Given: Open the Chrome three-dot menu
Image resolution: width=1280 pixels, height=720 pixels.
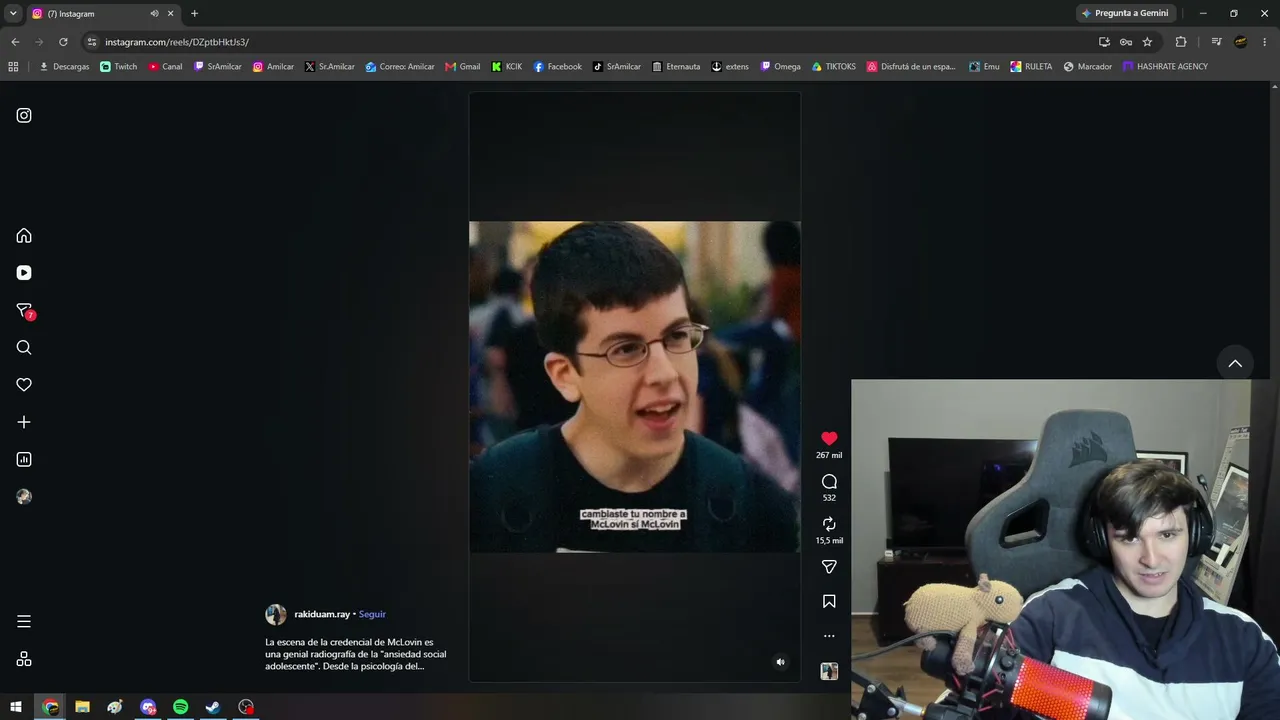Looking at the screenshot, I should point(1265,42).
